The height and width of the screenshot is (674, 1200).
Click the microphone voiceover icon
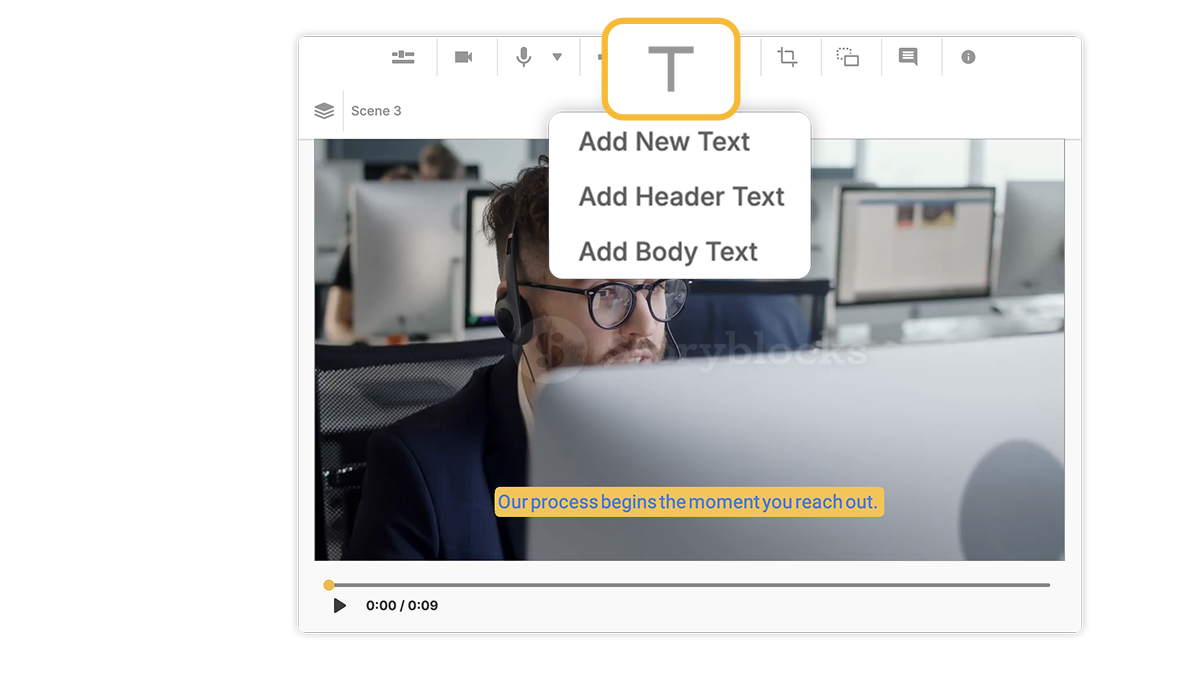521,57
